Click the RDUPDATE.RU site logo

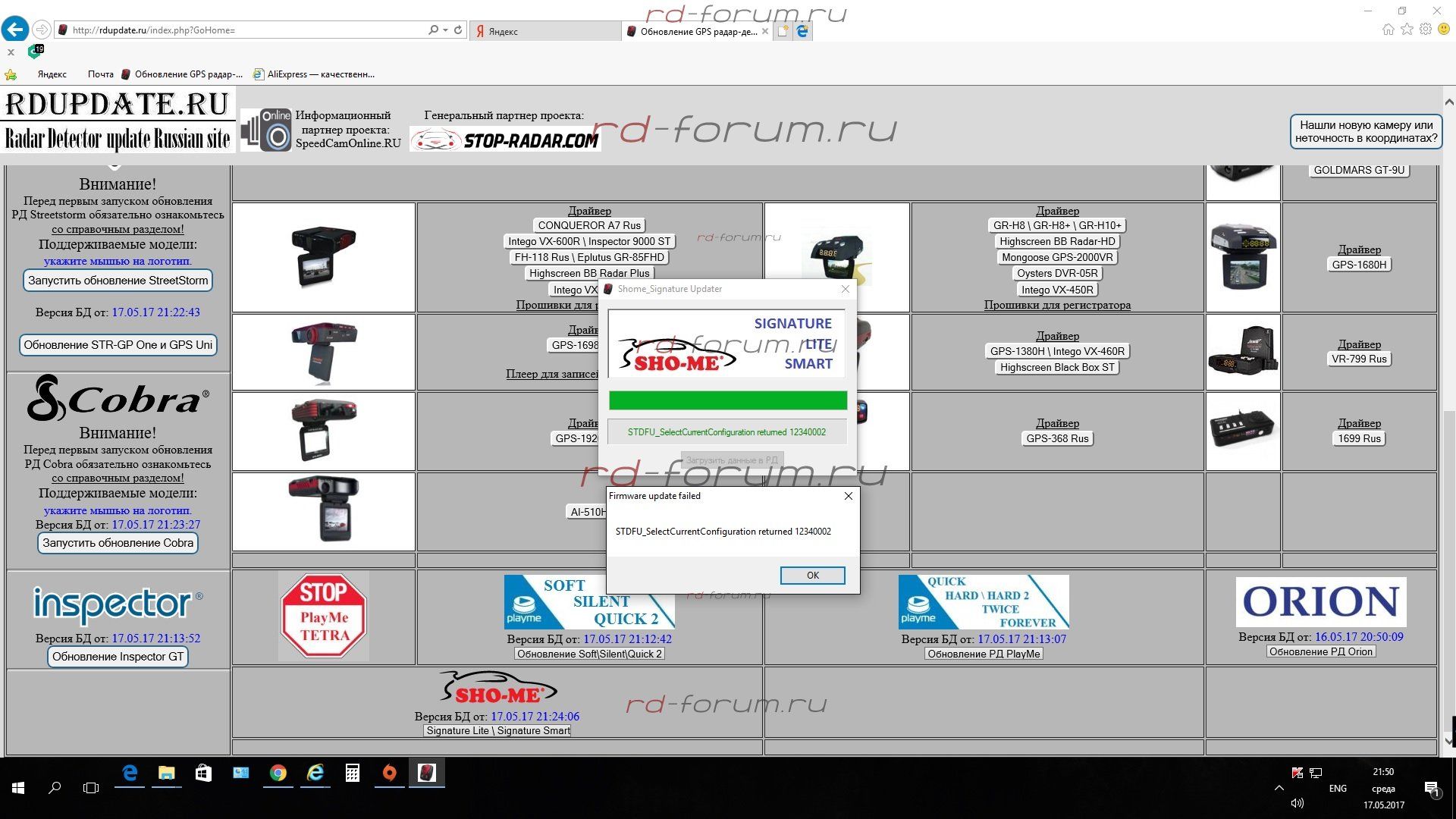(118, 120)
